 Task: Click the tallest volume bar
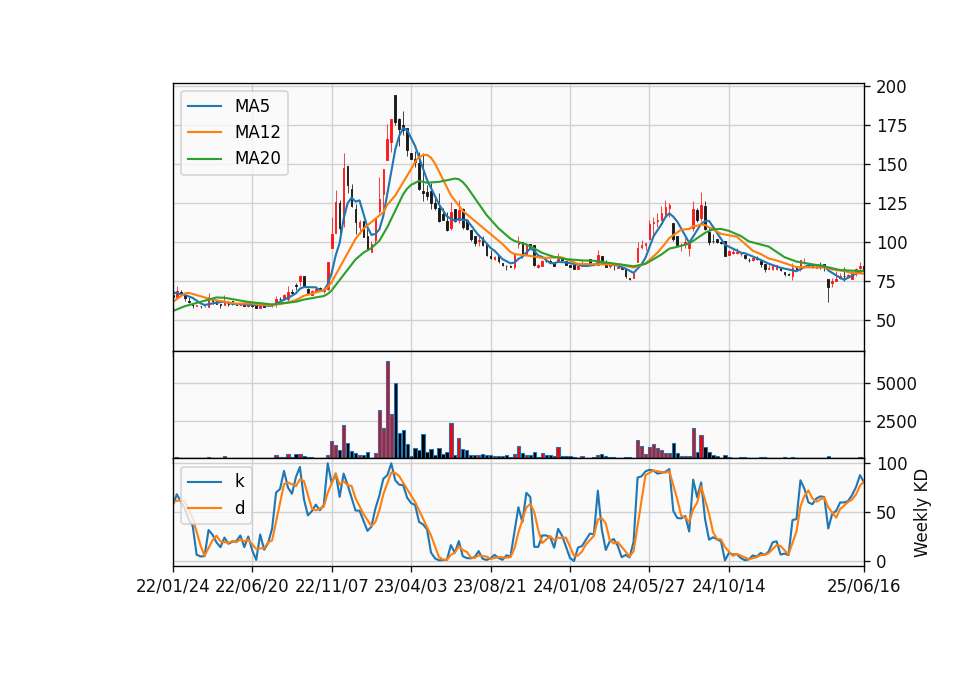tap(388, 410)
